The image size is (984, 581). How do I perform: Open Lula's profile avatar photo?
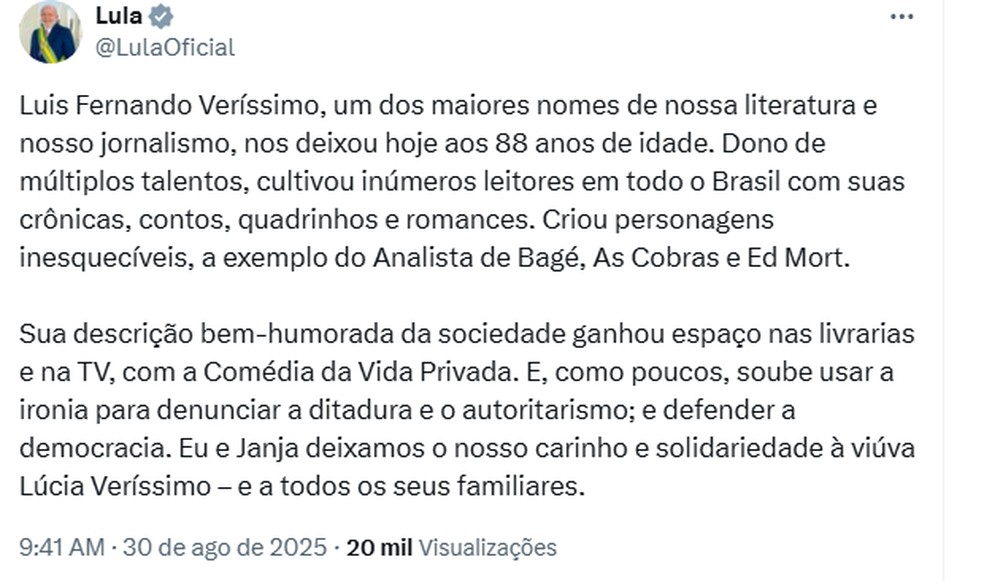50,31
